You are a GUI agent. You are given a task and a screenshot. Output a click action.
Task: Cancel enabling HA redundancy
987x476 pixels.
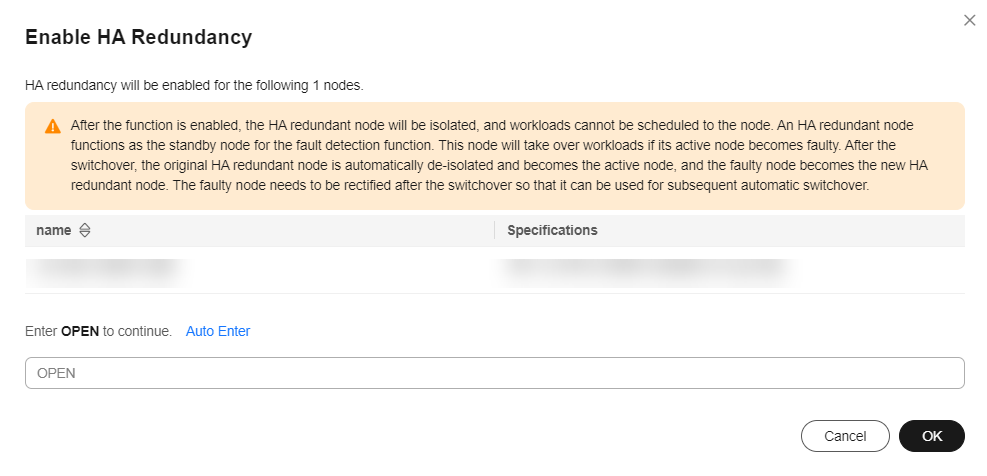click(845, 436)
